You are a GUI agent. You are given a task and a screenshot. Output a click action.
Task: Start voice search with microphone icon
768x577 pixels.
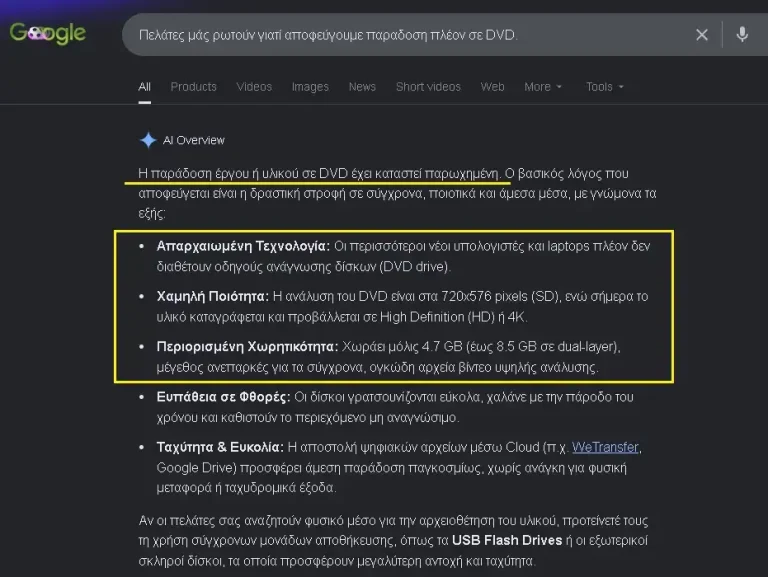[742, 34]
